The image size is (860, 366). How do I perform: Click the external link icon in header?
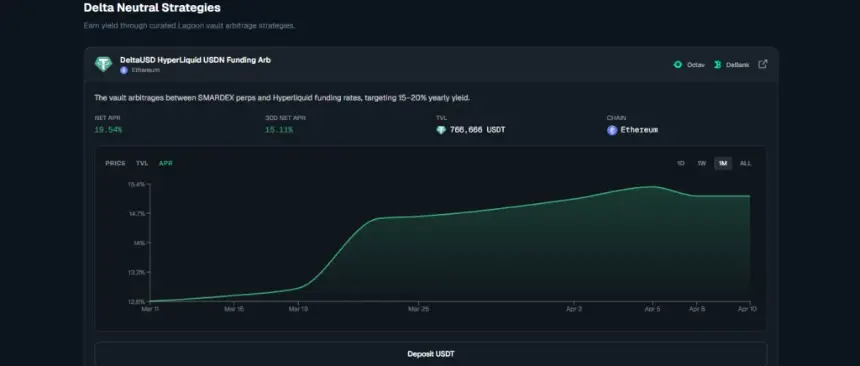[x=762, y=64]
